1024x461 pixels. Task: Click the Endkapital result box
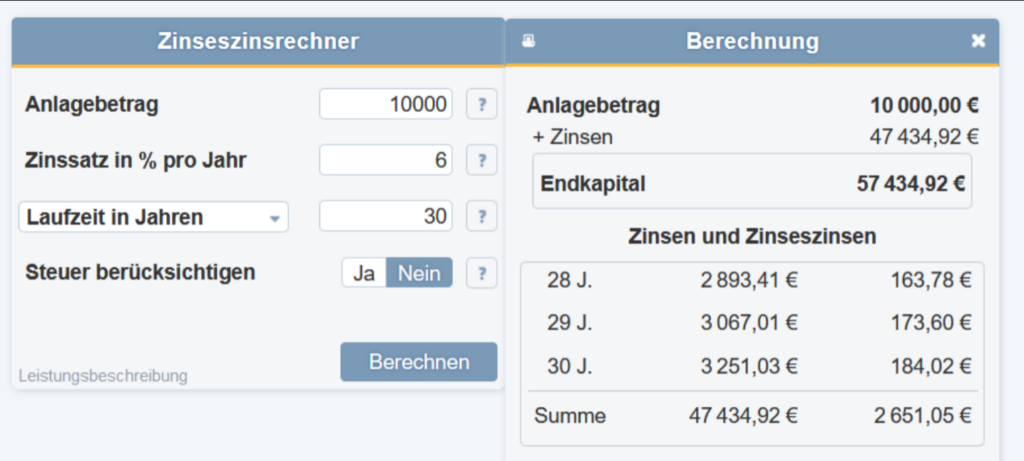point(752,183)
